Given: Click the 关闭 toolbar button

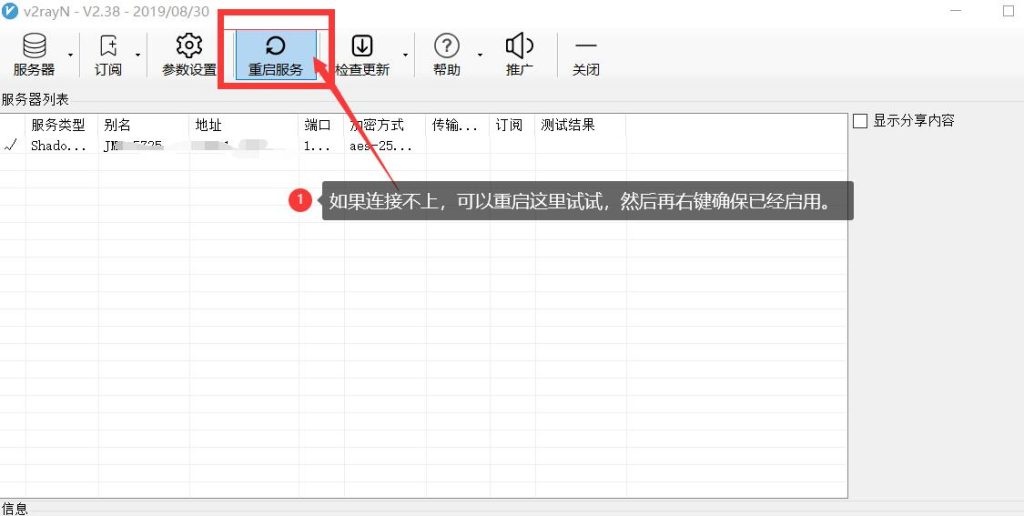Looking at the screenshot, I should click(x=586, y=55).
